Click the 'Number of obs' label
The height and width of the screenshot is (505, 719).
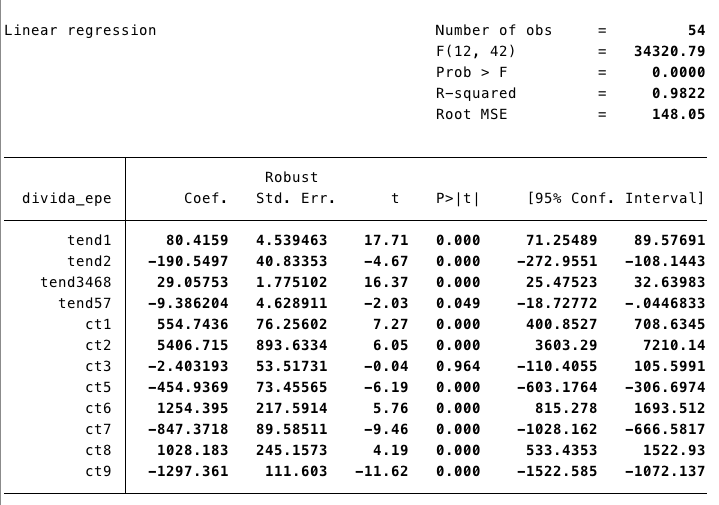pyautogui.click(x=494, y=30)
